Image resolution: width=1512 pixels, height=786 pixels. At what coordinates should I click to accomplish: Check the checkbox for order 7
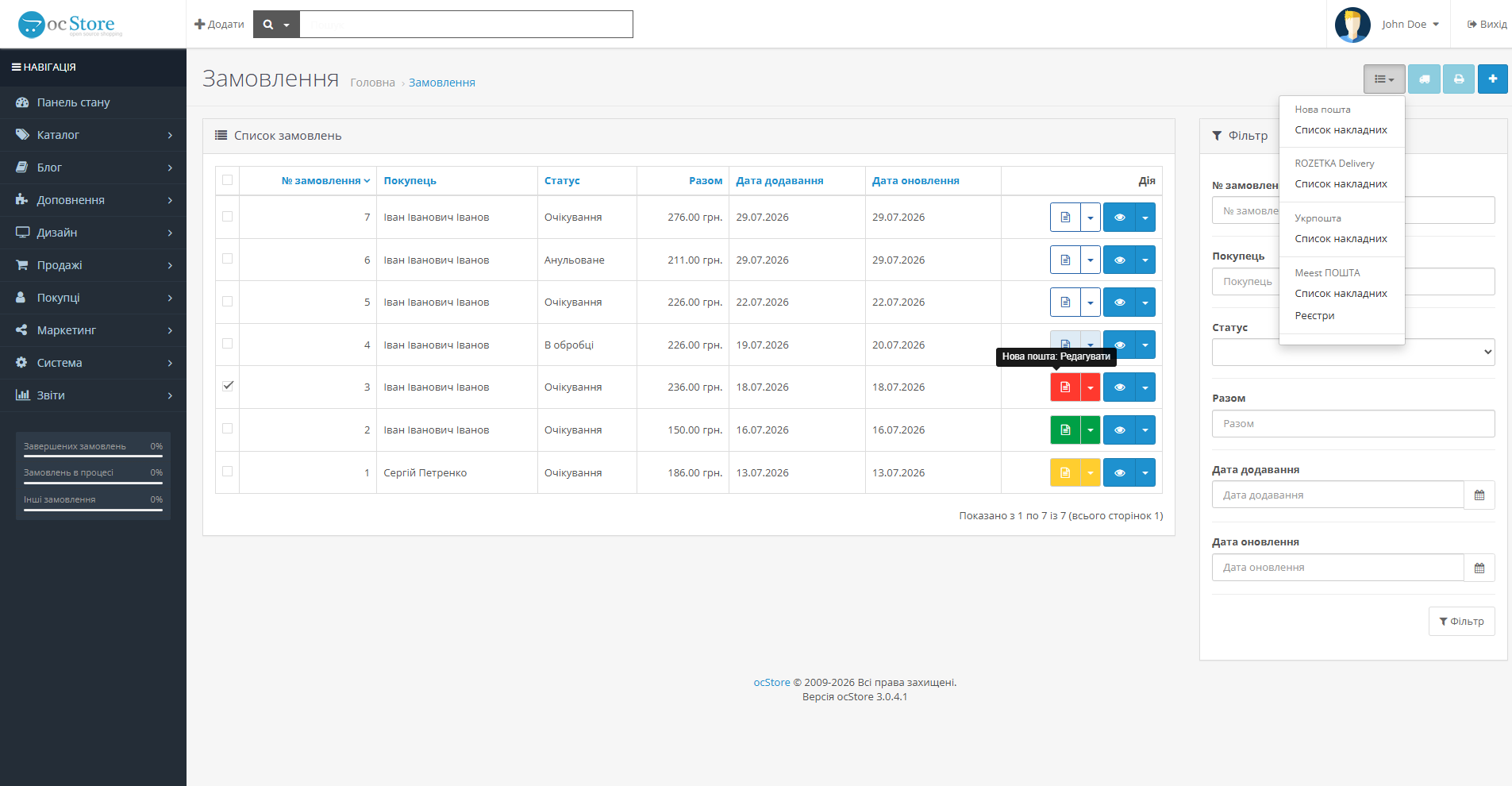point(228,217)
